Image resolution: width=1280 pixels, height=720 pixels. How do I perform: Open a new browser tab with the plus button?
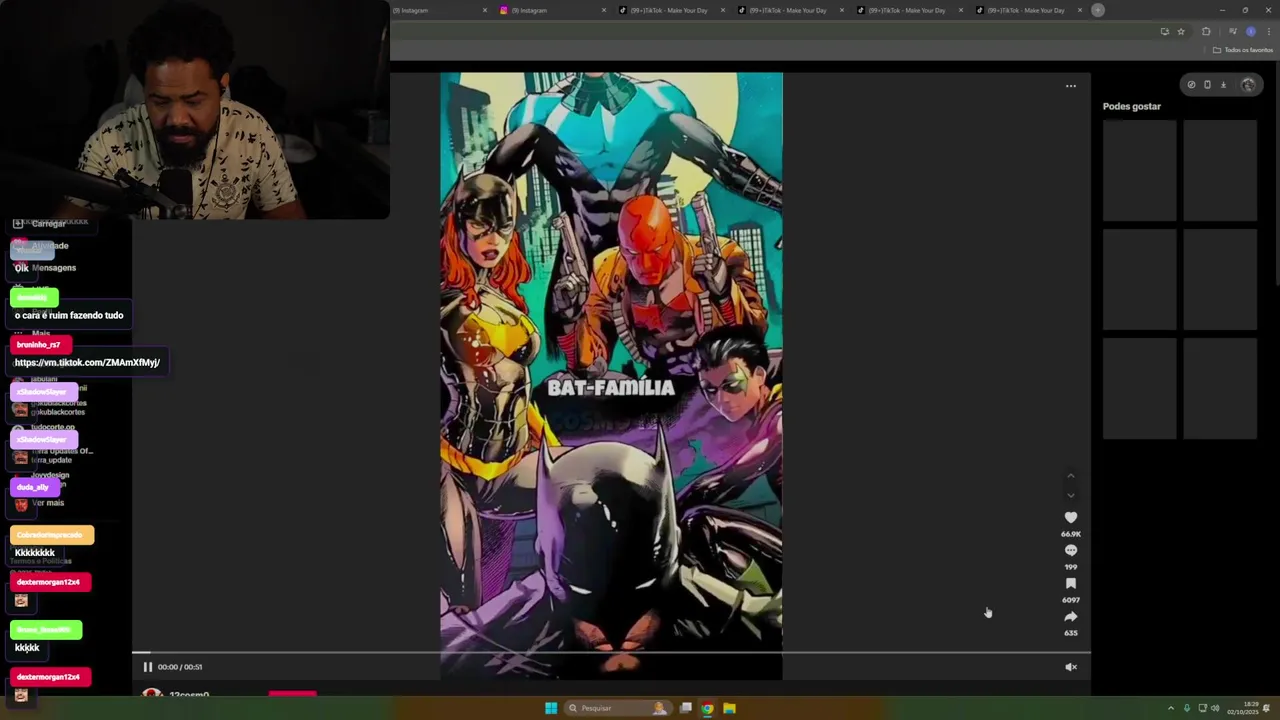pyautogui.click(x=1098, y=10)
